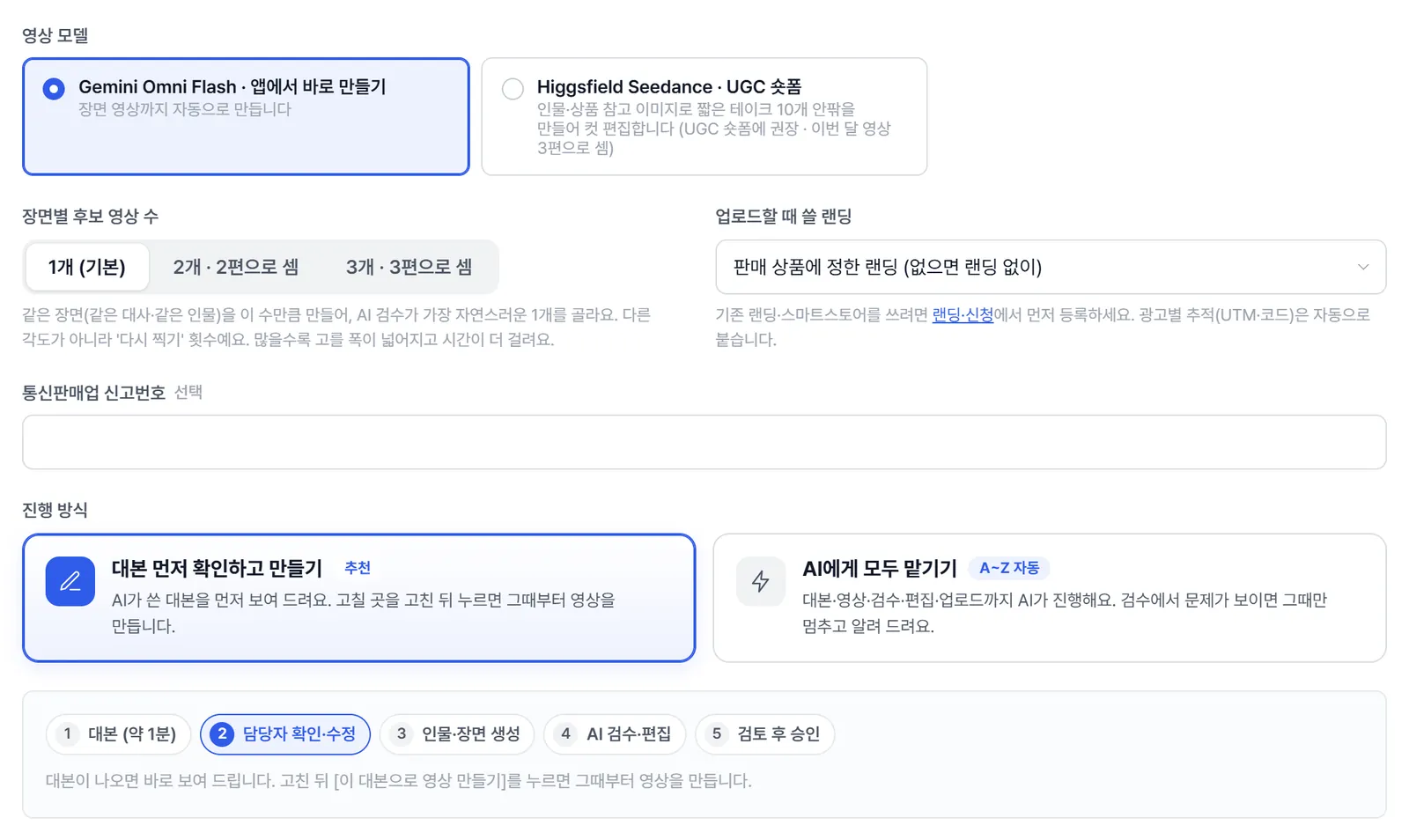1409x840 pixels.
Task: Select step 4 AI 검수·편집
Action: tap(615, 734)
